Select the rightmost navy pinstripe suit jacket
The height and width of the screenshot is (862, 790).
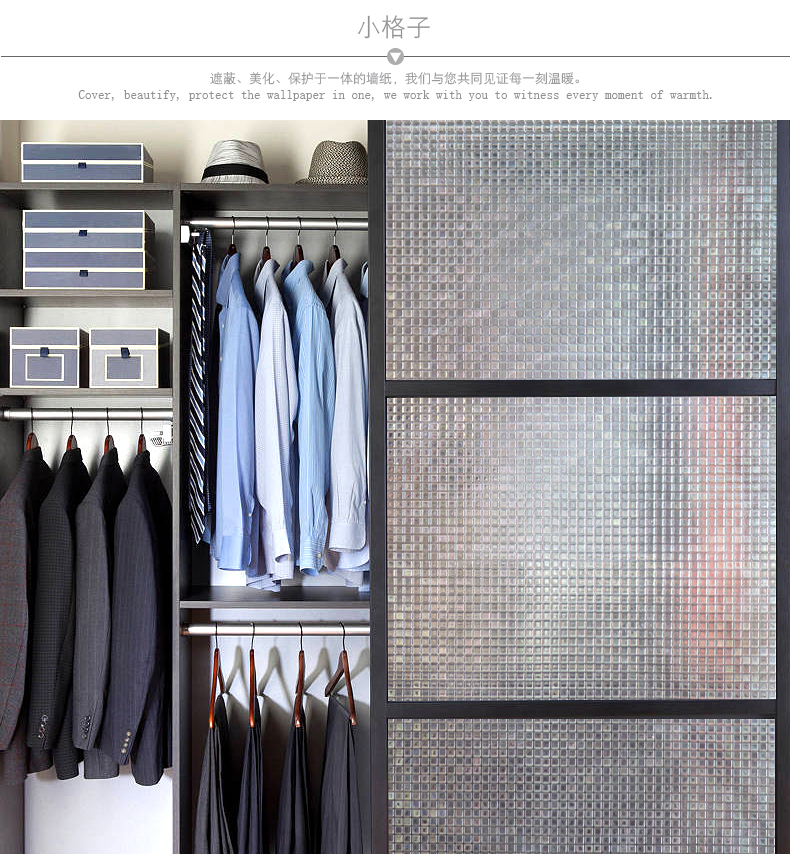point(140,610)
